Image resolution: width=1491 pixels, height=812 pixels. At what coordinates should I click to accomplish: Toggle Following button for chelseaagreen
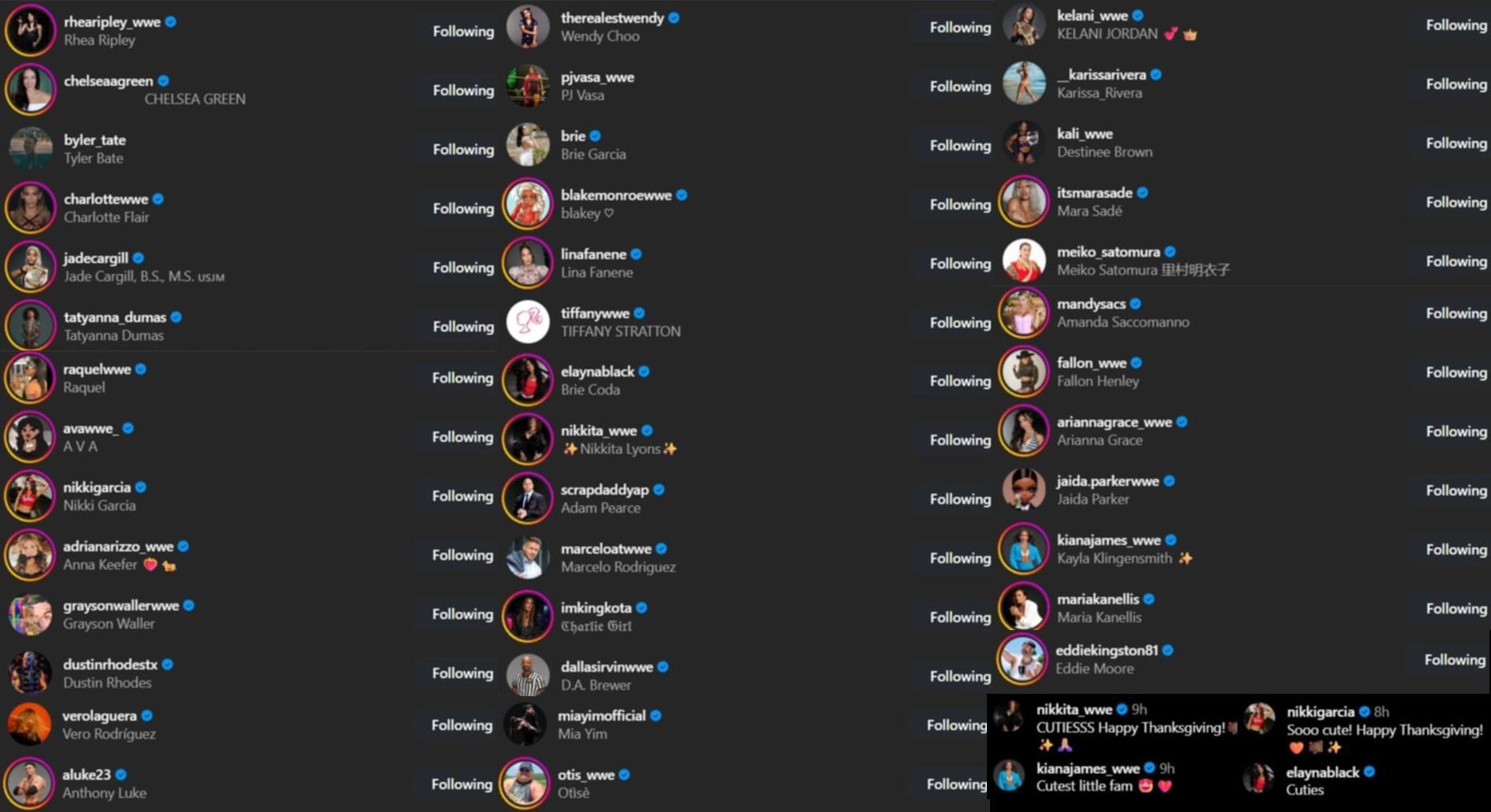click(463, 91)
